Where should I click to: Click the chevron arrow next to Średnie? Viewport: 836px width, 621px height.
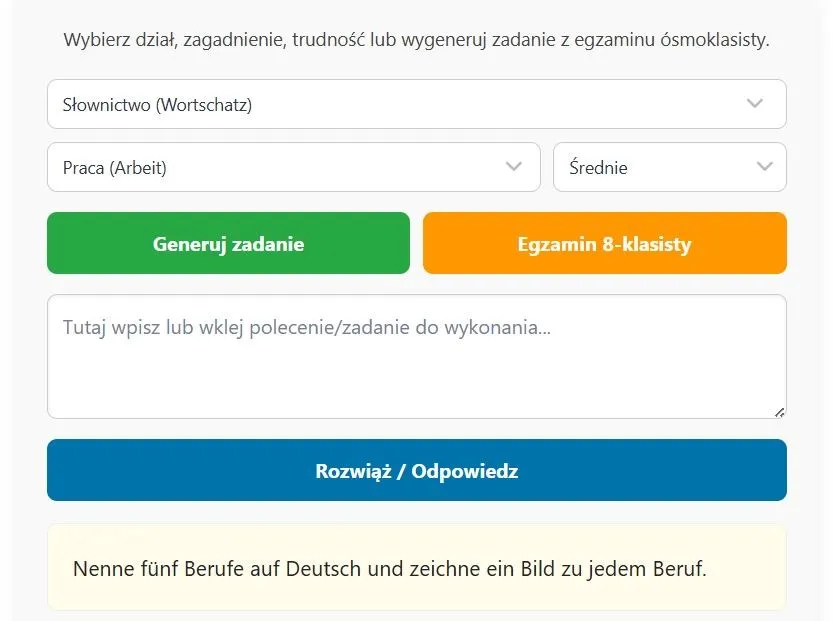click(x=765, y=167)
